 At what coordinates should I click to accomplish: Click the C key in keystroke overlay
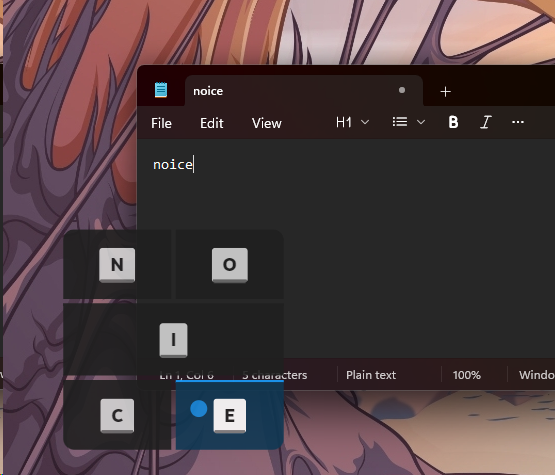117,416
